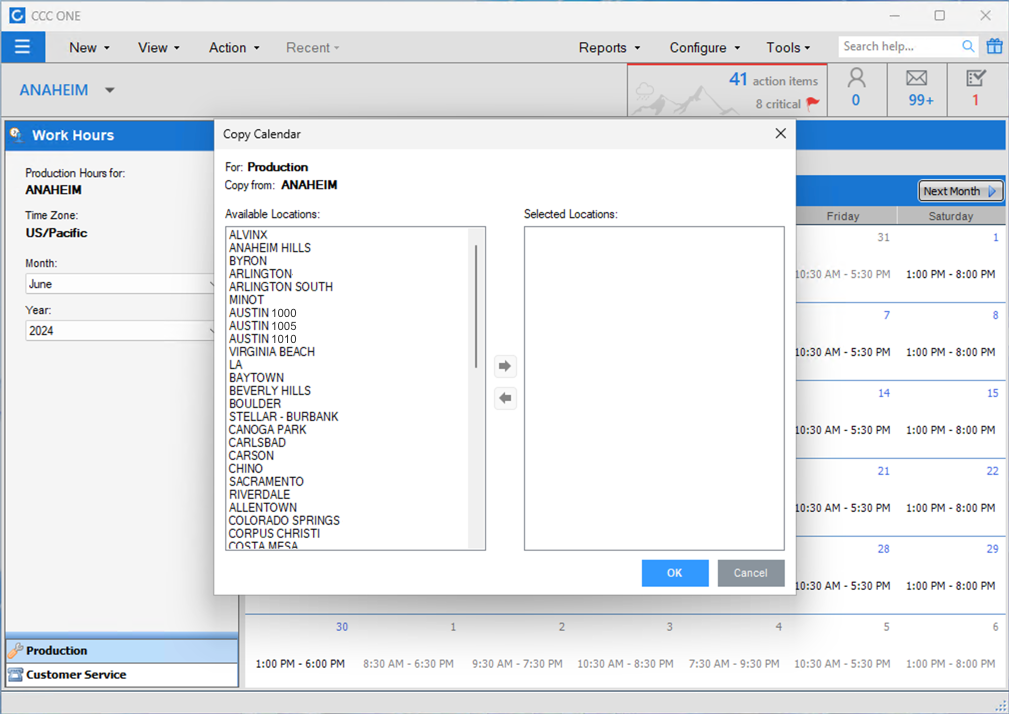Click calendar hours 9:30 AM - 7:30 PM
Viewport: 1009px width, 714px height.
click(x=517, y=663)
